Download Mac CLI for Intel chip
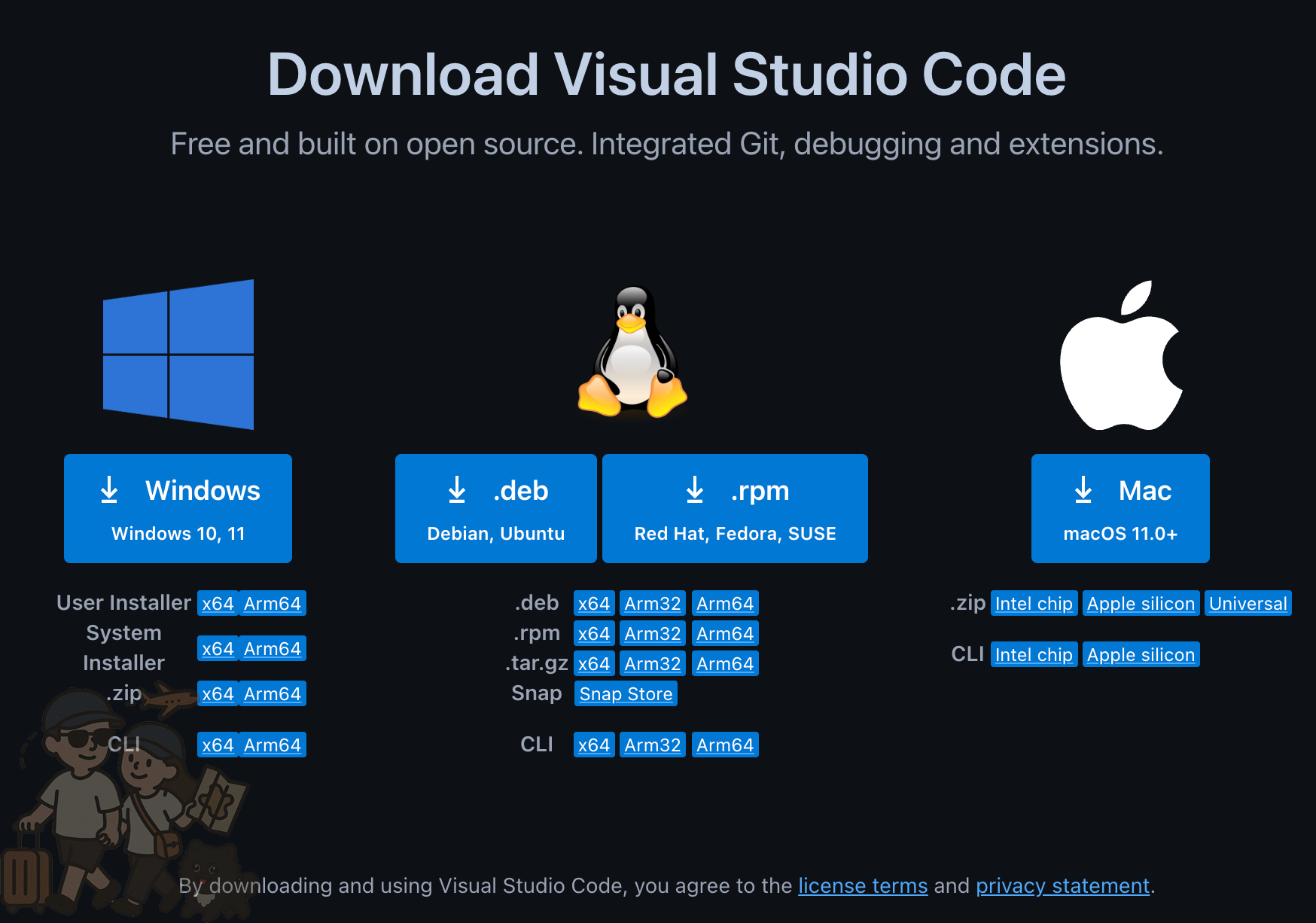 1034,654
